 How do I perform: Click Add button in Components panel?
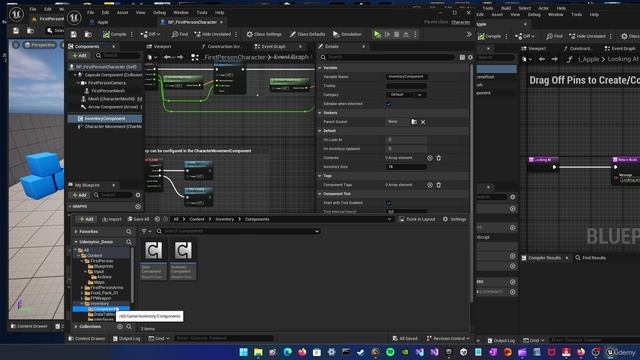pos(79,56)
